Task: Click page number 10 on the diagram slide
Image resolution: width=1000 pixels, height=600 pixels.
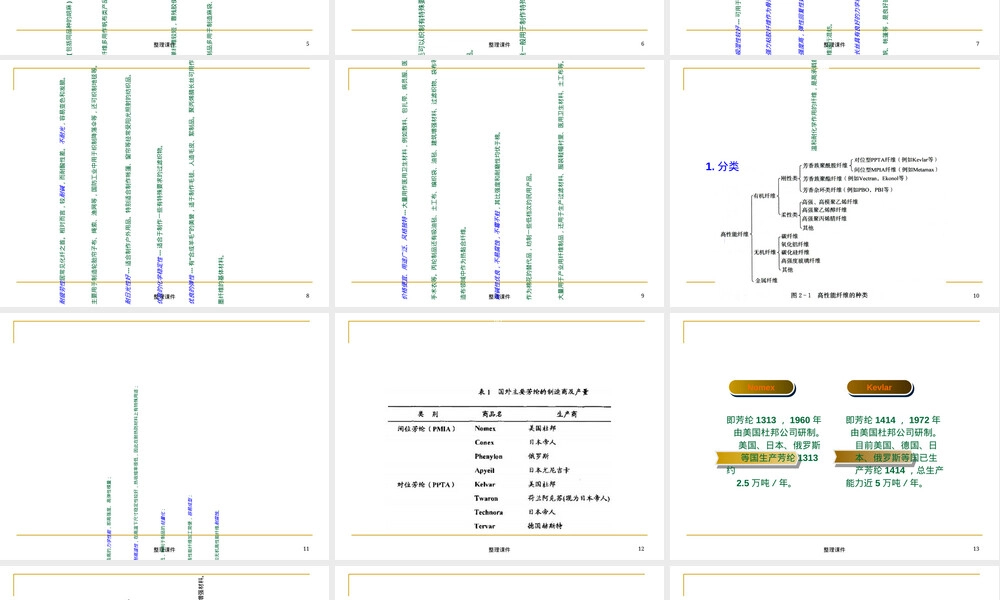Action: click(x=976, y=296)
